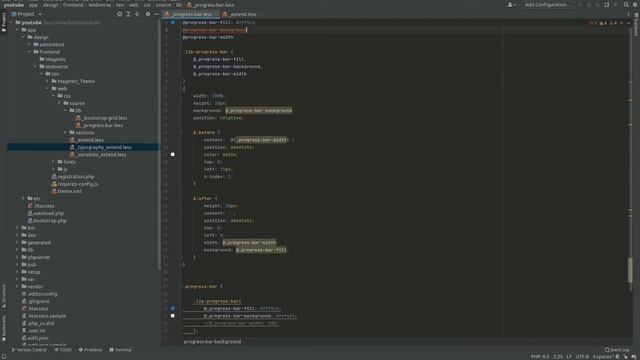640x360 pixels.
Task: Open IDE settings gear at top right
Action: coord(635,5)
